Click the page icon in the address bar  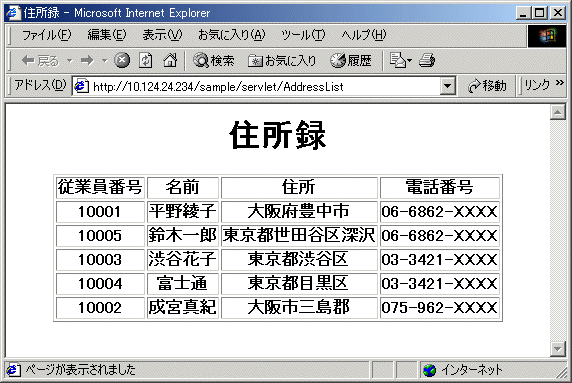tap(81, 86)
